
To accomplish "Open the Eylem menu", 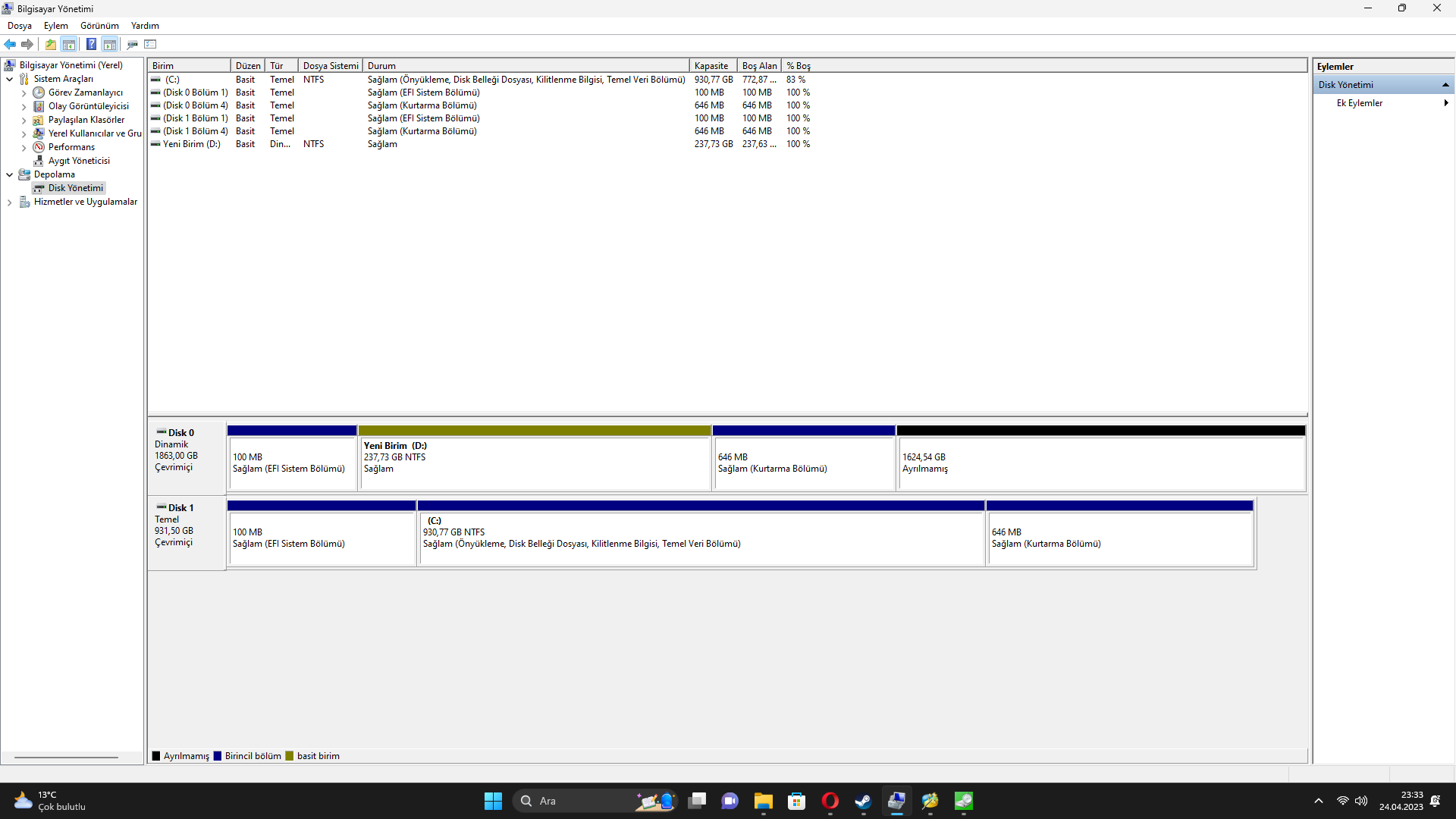I will point(55,26).
